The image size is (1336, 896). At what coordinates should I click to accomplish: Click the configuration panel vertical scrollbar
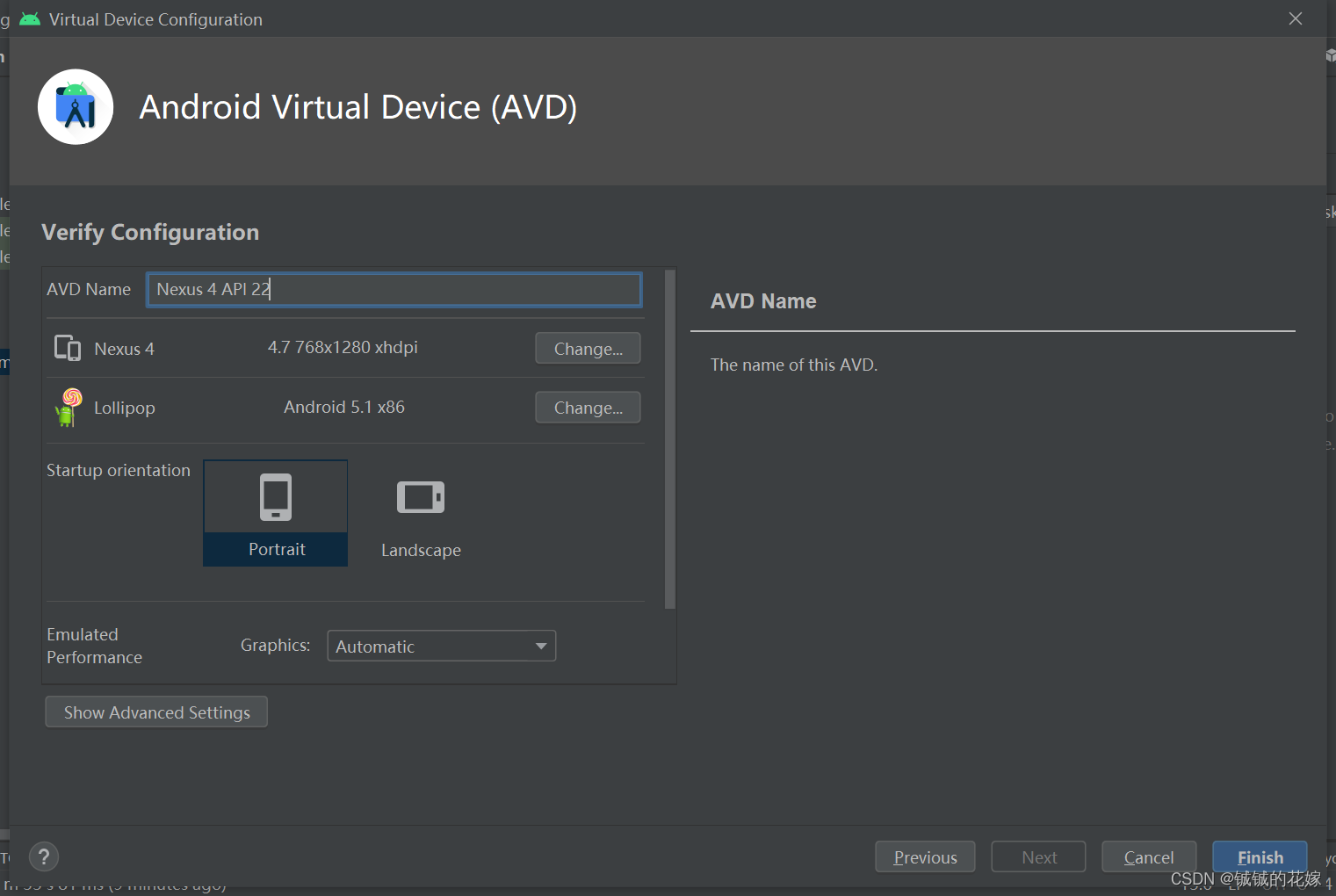pos(670,439)
